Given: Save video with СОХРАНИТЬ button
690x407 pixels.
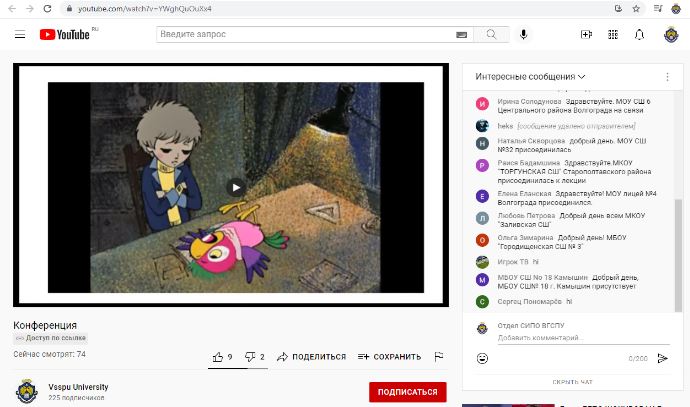Looking at the screenshot, I should (x=389, y=357).
